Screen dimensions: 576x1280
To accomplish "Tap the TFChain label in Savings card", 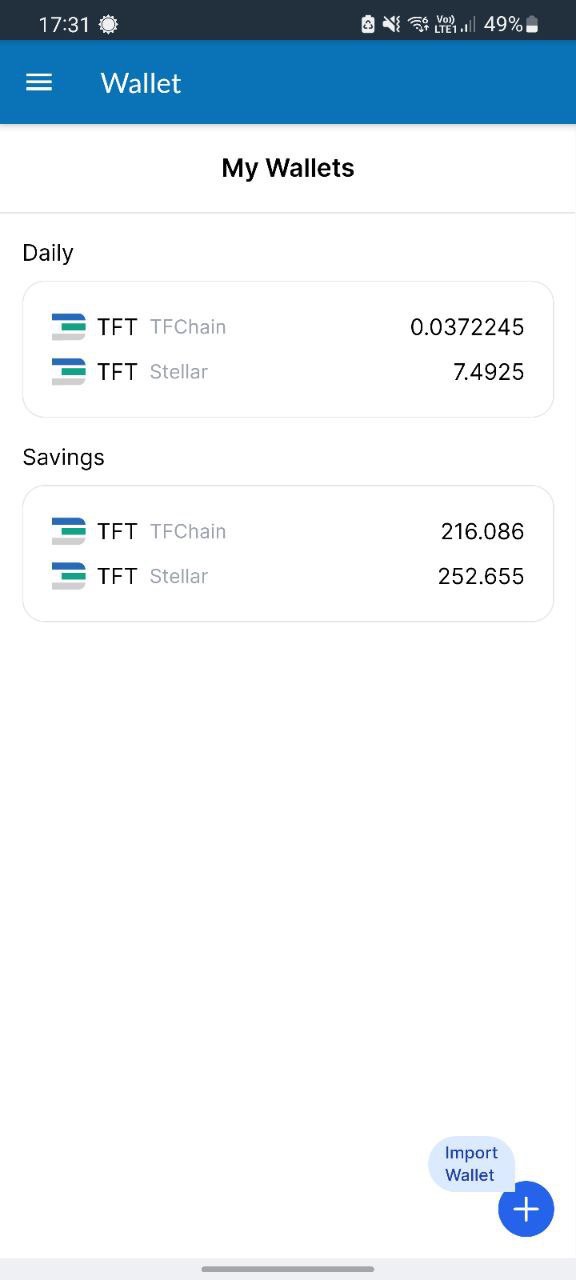I will [188, 531].
